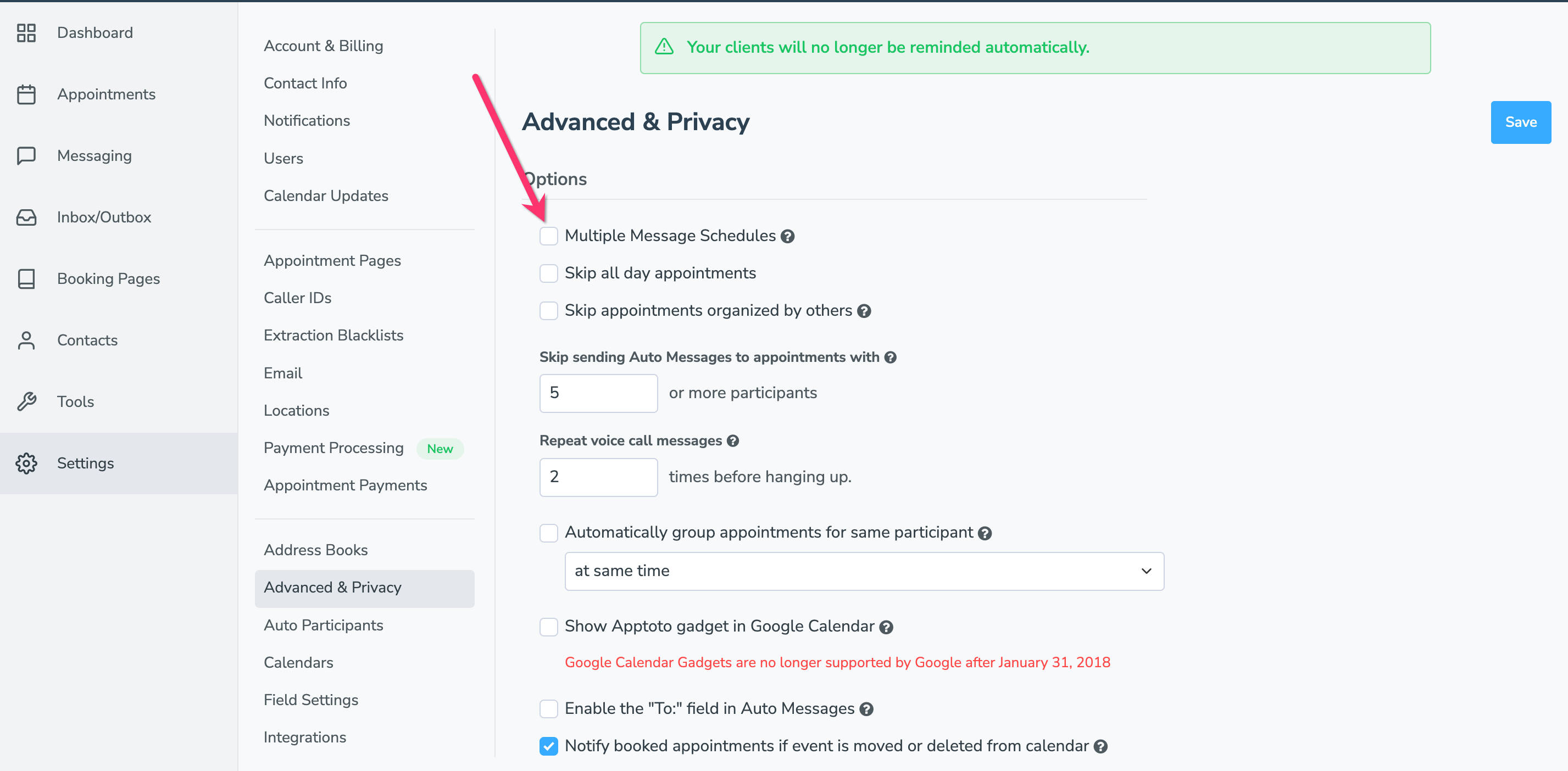Image resolution: width=1568 pixels, height=771 pixels.
Task: Select the Tools wrench icon
Action: click(26, 401)
